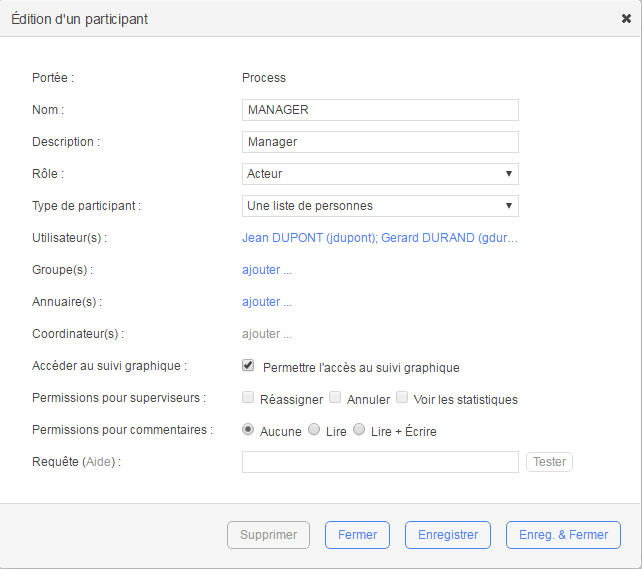Click the Nom text field
This screenshot has width=642, height=569.
[x=380, y=110]
